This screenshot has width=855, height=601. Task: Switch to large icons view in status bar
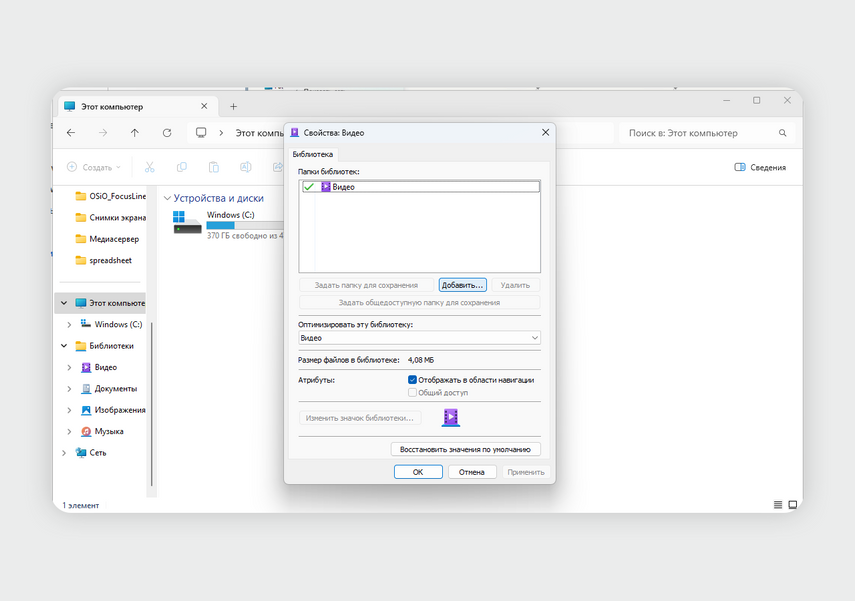point(792,504)
